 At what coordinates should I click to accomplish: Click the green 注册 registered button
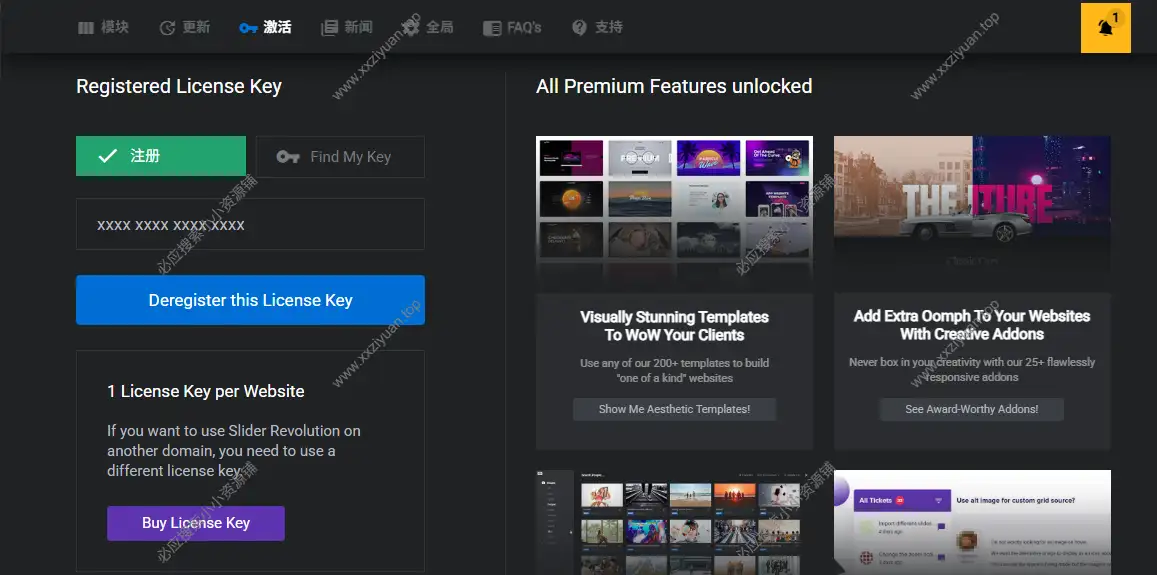(x=161, y=156)
